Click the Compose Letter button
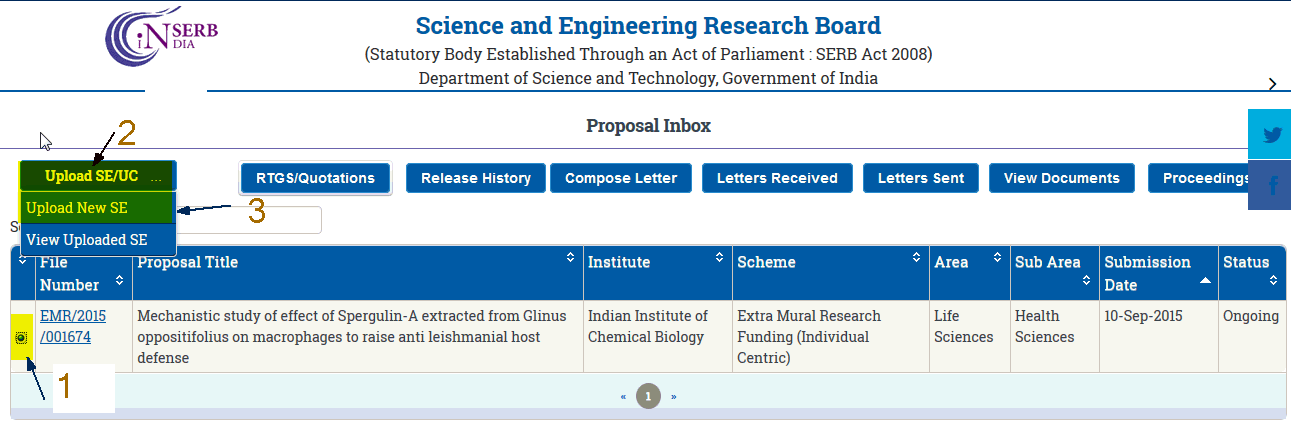Viewport: 1291px width, 424px height. pos(621,178)
